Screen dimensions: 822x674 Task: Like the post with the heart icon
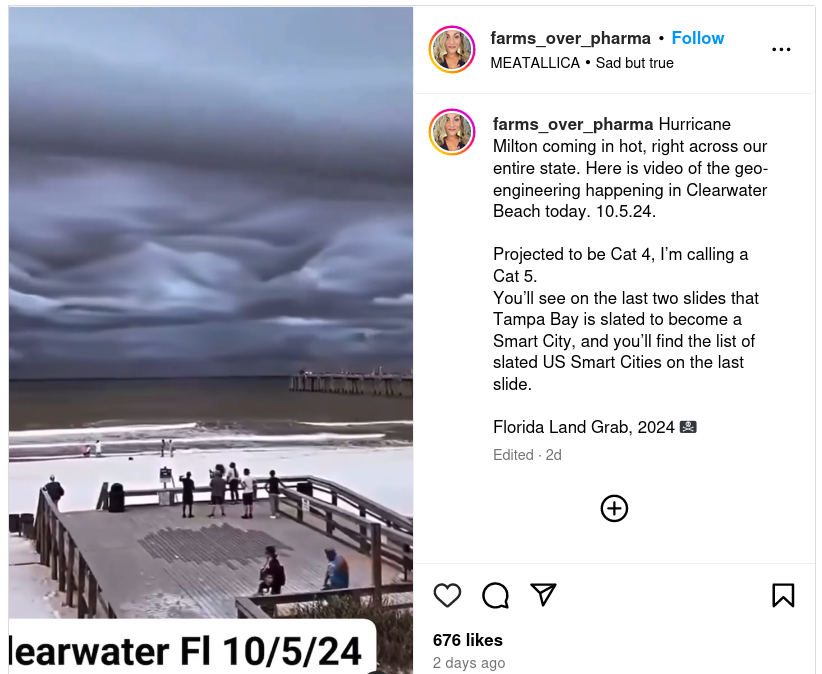[447, 595]
